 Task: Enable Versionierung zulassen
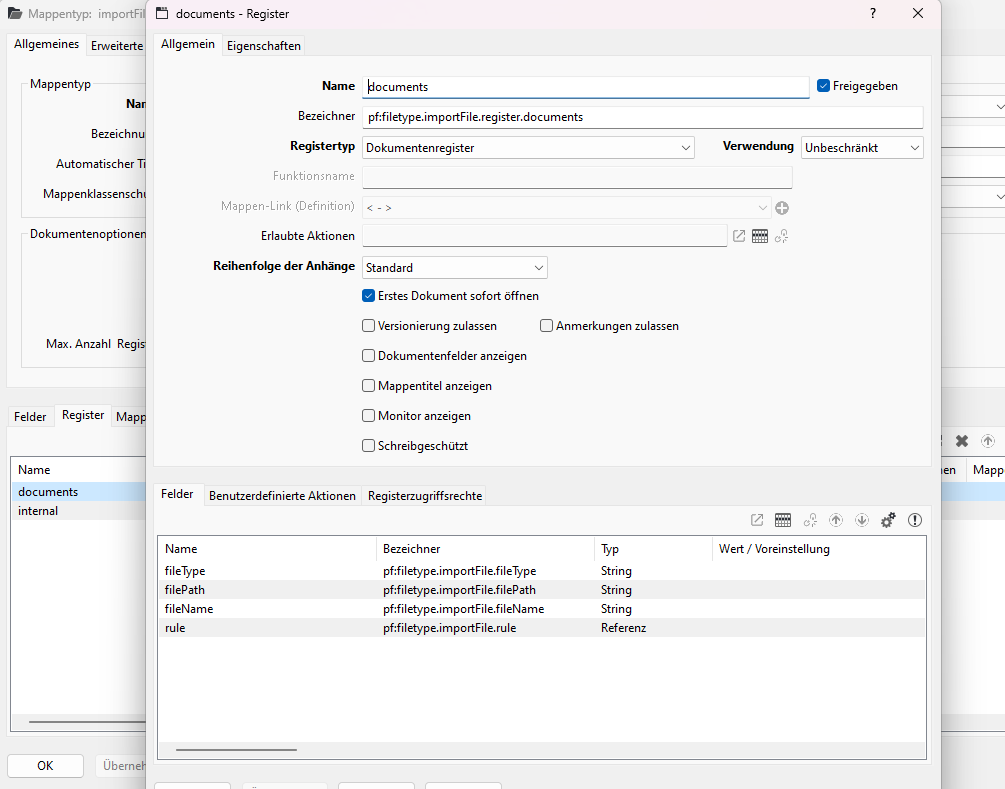point(369,326)
